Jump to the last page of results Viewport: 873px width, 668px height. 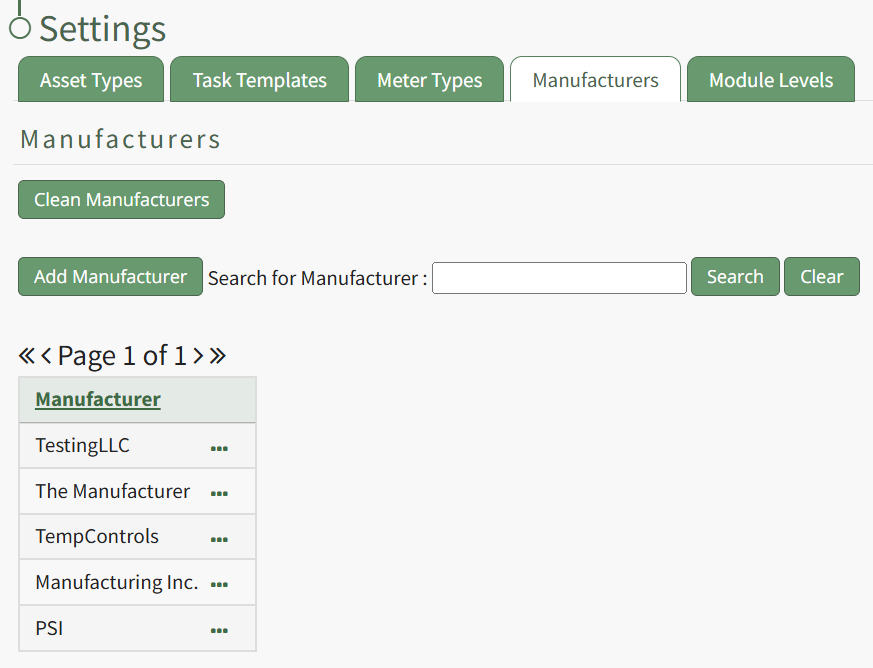click(x=218, y=355)
